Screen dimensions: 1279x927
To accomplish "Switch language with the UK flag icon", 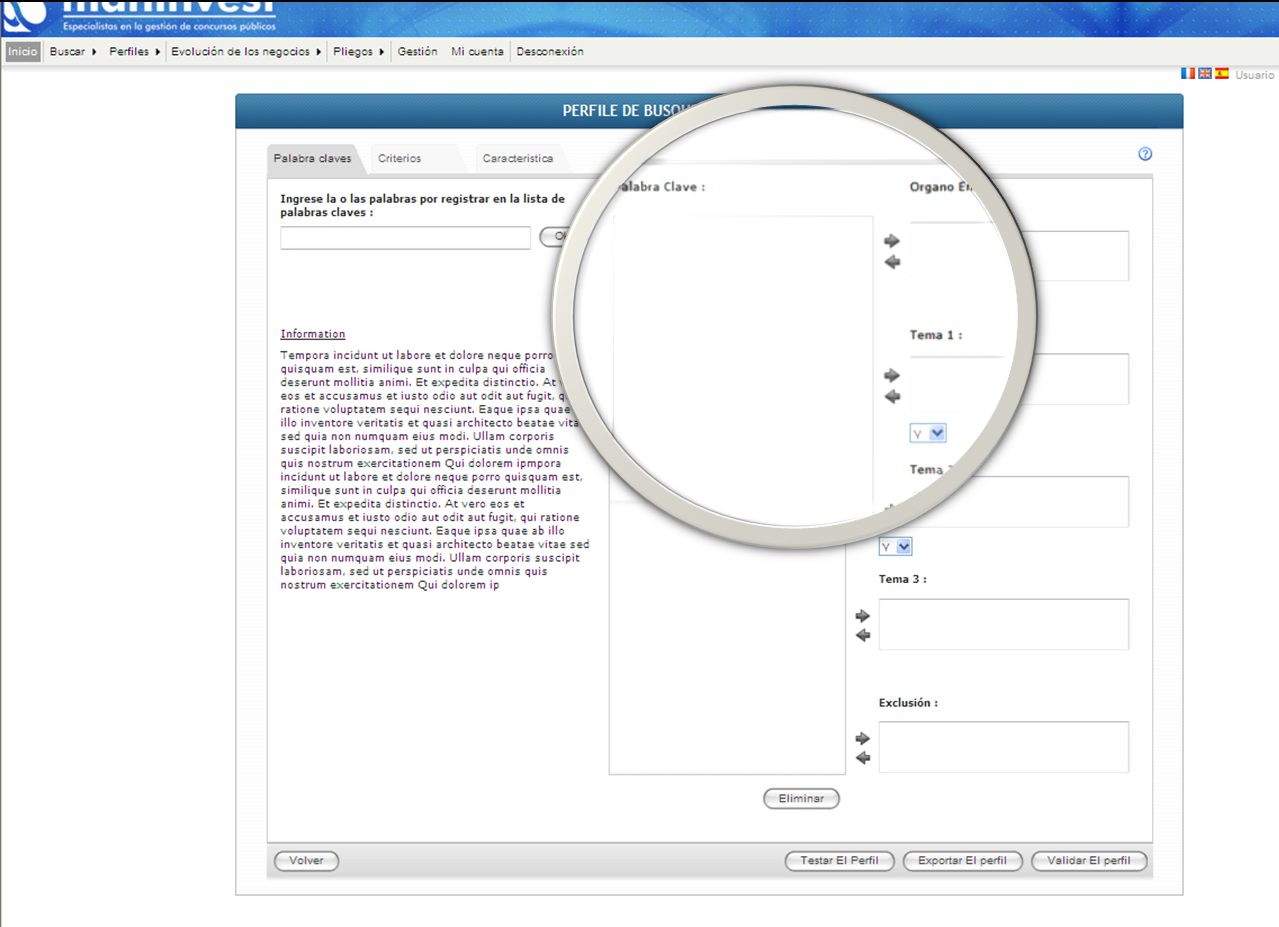I will tap(1205, 73).
